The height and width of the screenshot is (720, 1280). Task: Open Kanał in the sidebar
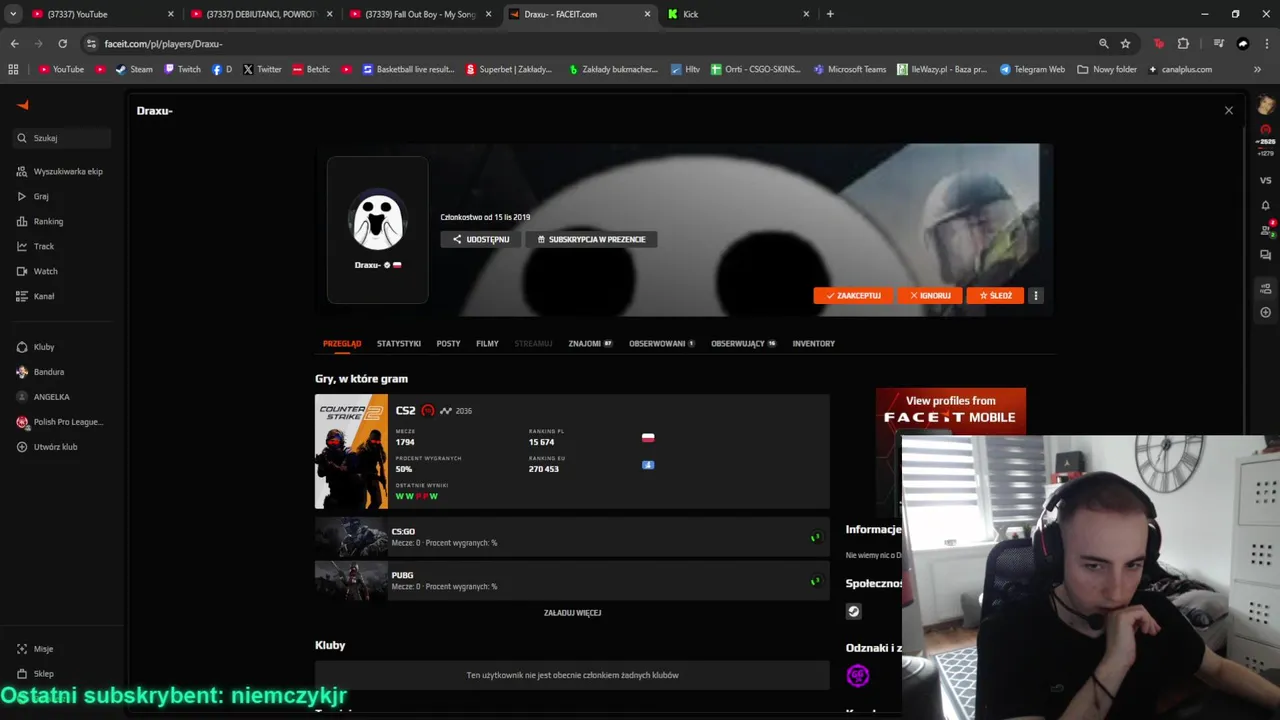tap(36, 296)
